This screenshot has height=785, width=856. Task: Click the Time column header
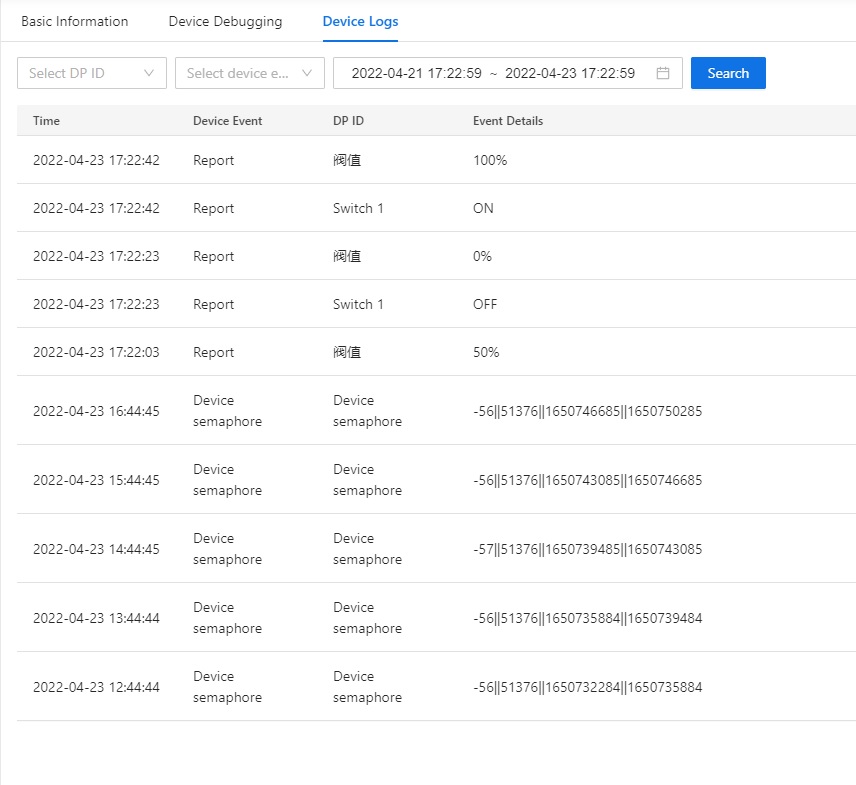point(46,121)
